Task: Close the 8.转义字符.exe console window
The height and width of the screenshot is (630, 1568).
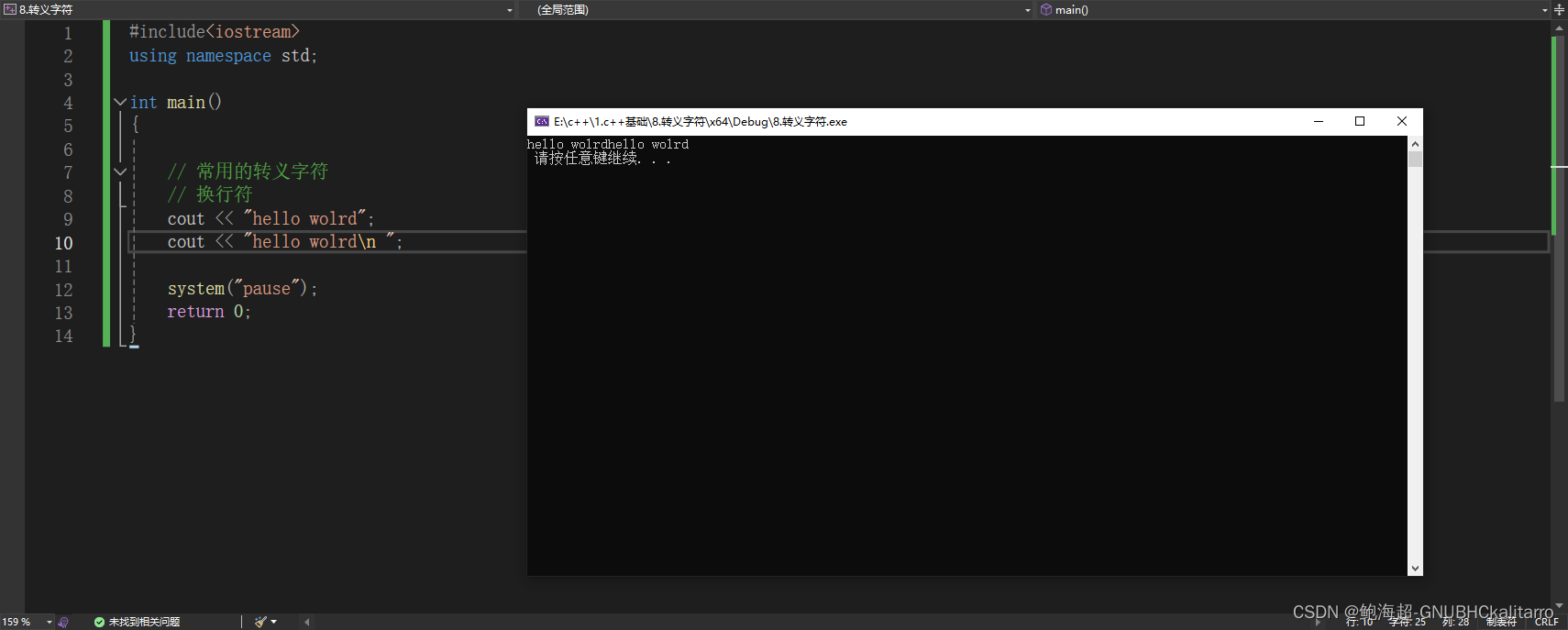Action: coord(1401,121)
